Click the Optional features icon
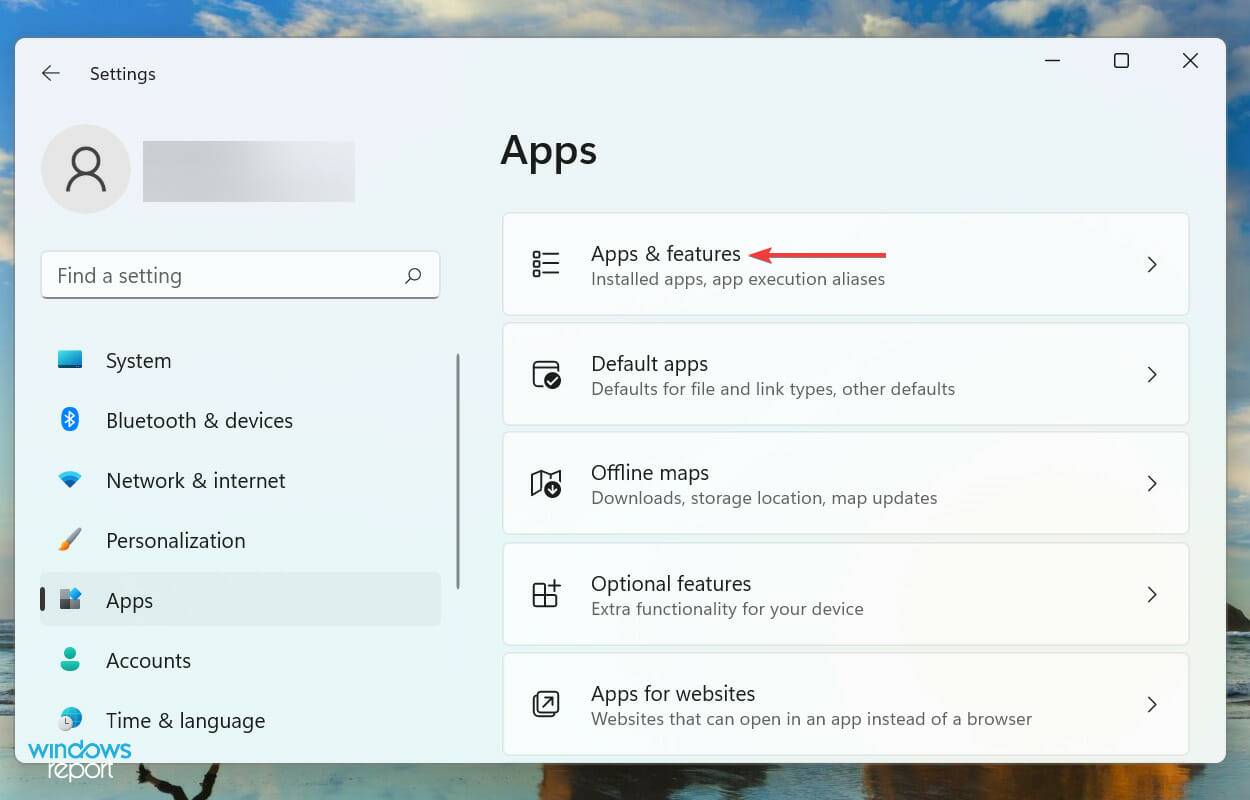Screen dimensions: 1250x800 pos(545,594)
